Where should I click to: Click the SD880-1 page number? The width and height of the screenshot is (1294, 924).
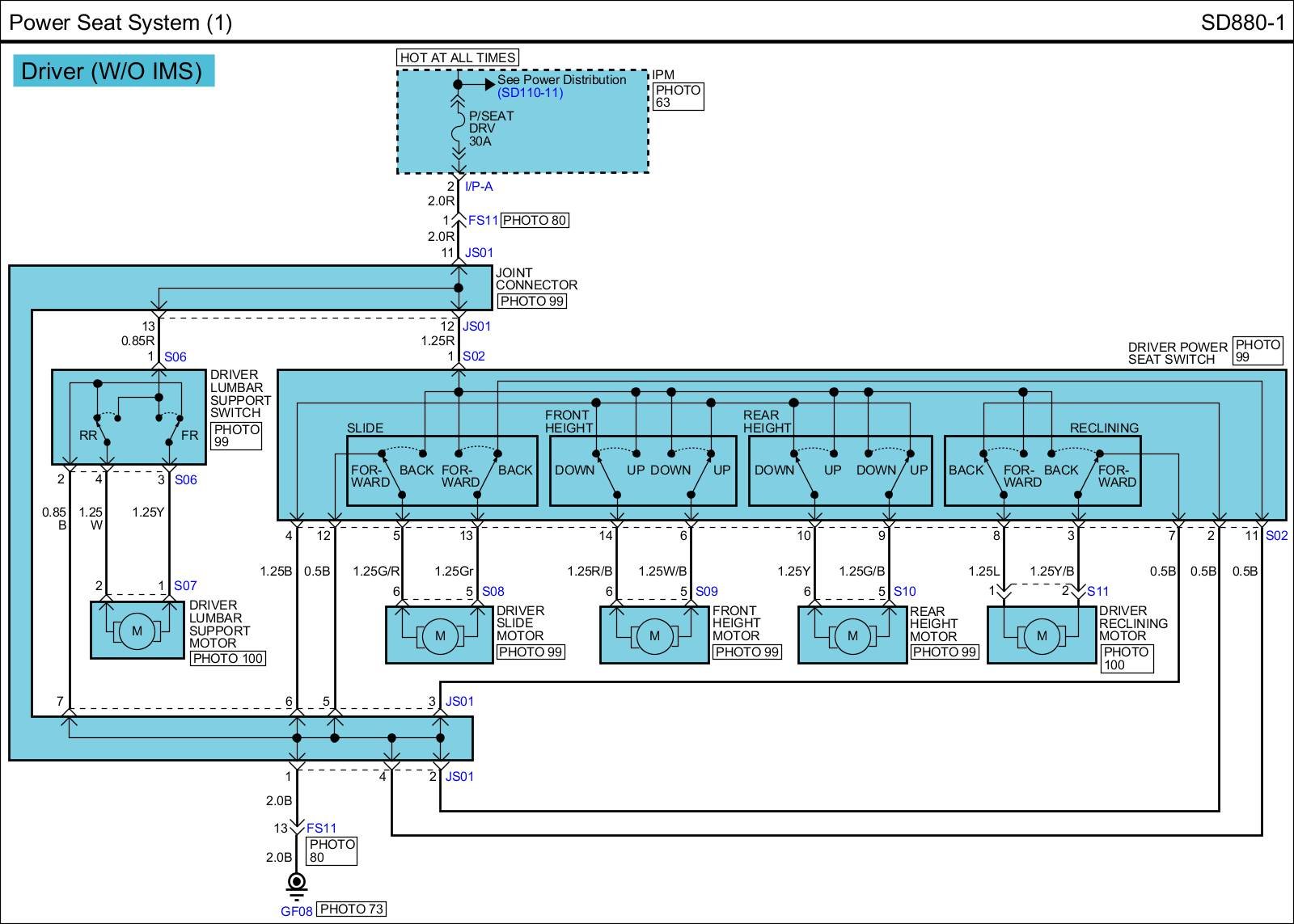[x=1241, y=22]
